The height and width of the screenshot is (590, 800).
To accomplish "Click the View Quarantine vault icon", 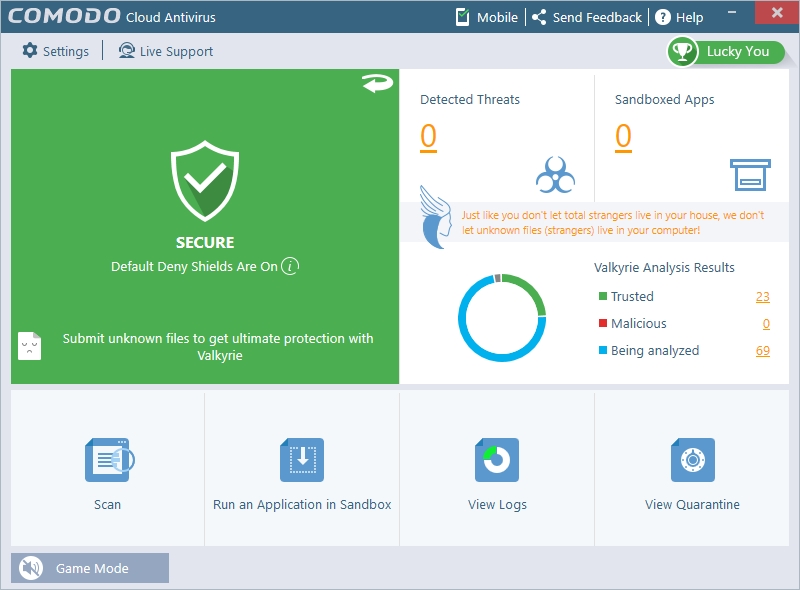I will (x=693, y=460).
